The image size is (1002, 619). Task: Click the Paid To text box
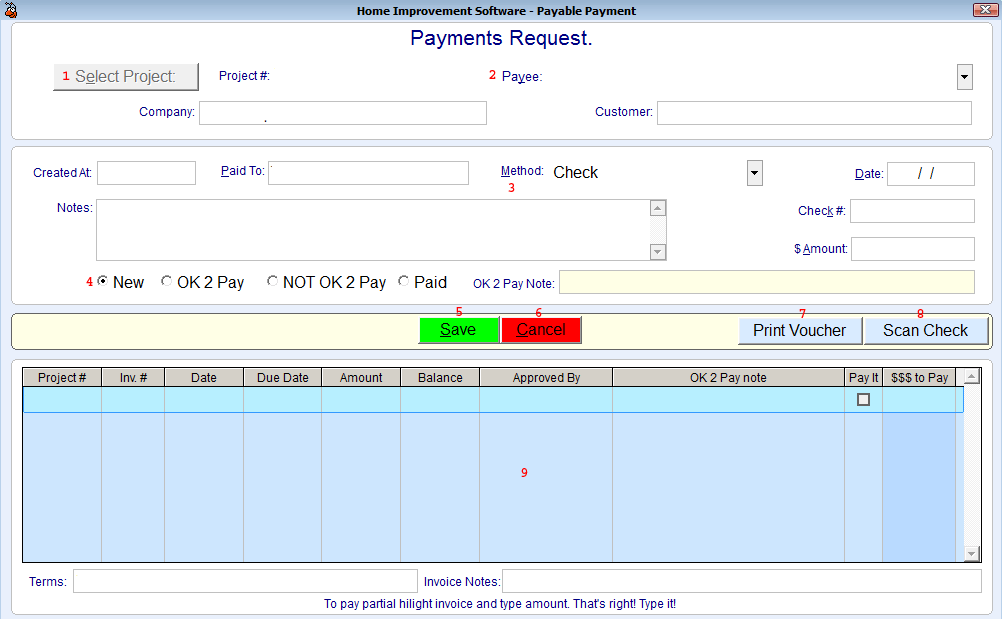tap(368, 173)
